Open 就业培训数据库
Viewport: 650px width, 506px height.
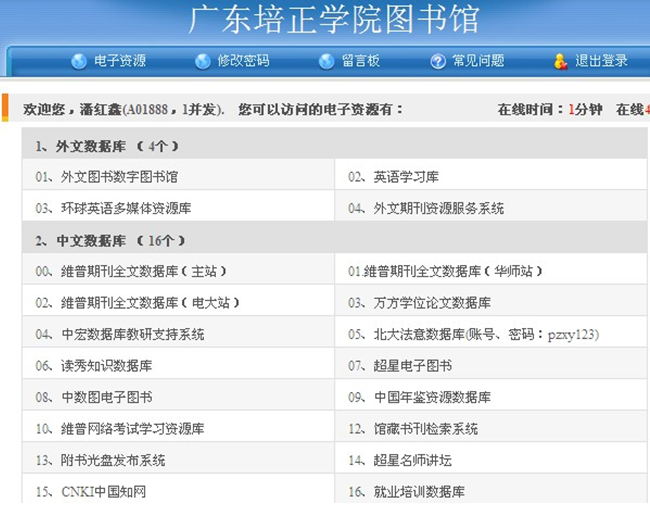(419, 491)
